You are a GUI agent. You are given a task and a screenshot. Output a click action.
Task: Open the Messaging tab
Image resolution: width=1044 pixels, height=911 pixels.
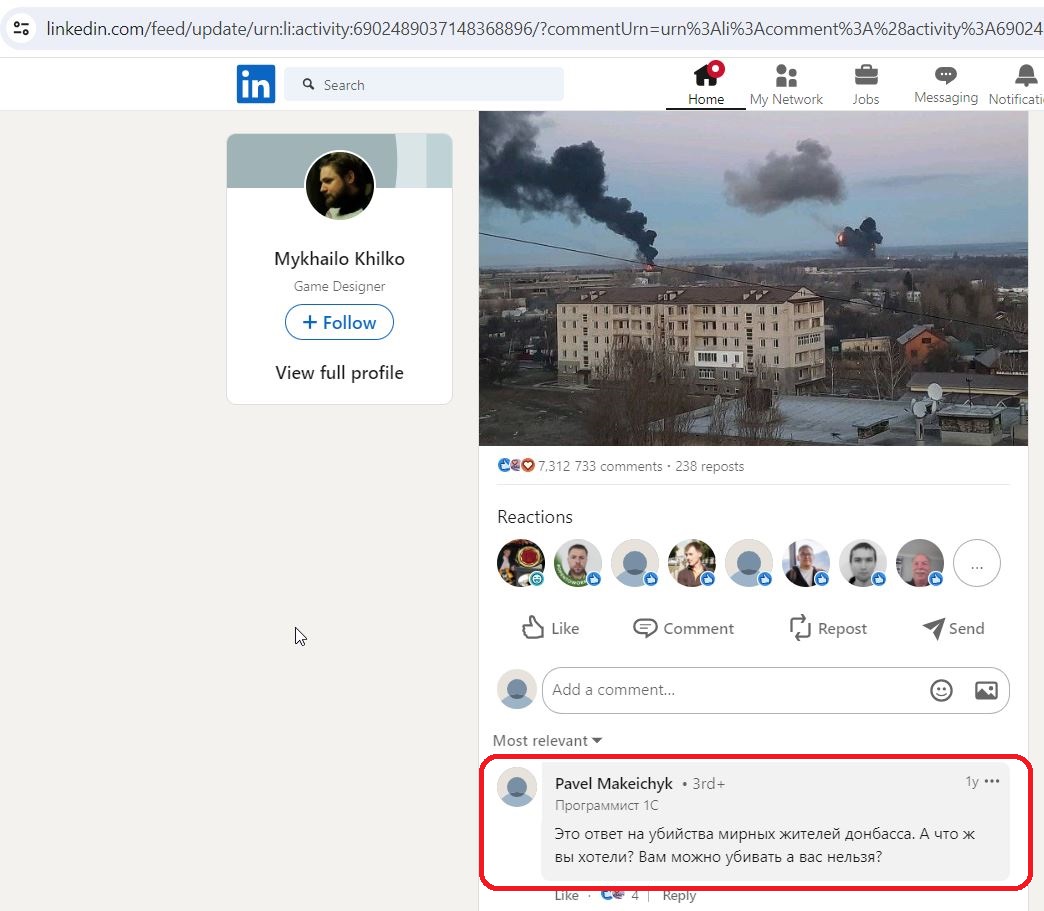945,84
